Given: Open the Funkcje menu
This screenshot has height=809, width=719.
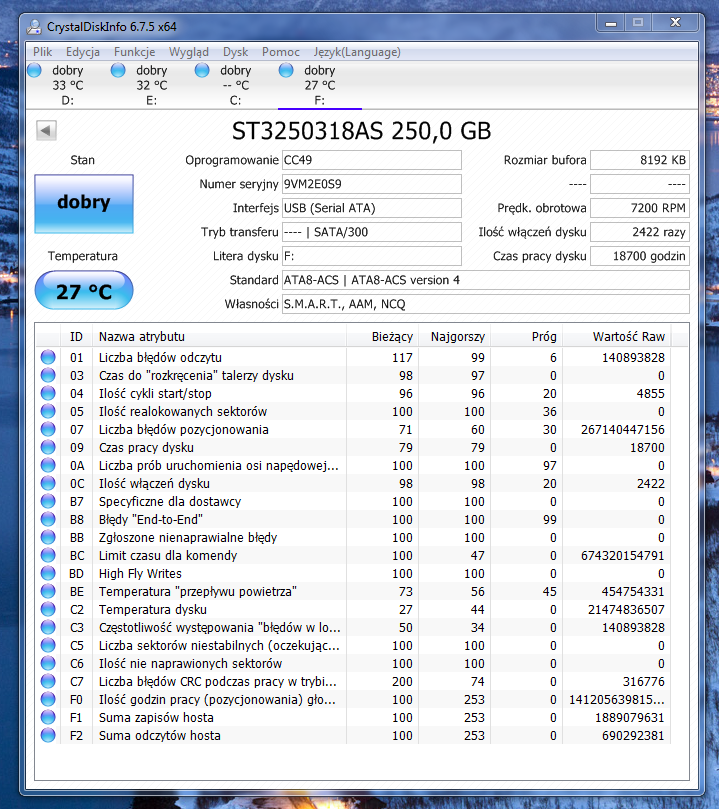Looking at the screenshot, I should (x=134, y=52).
